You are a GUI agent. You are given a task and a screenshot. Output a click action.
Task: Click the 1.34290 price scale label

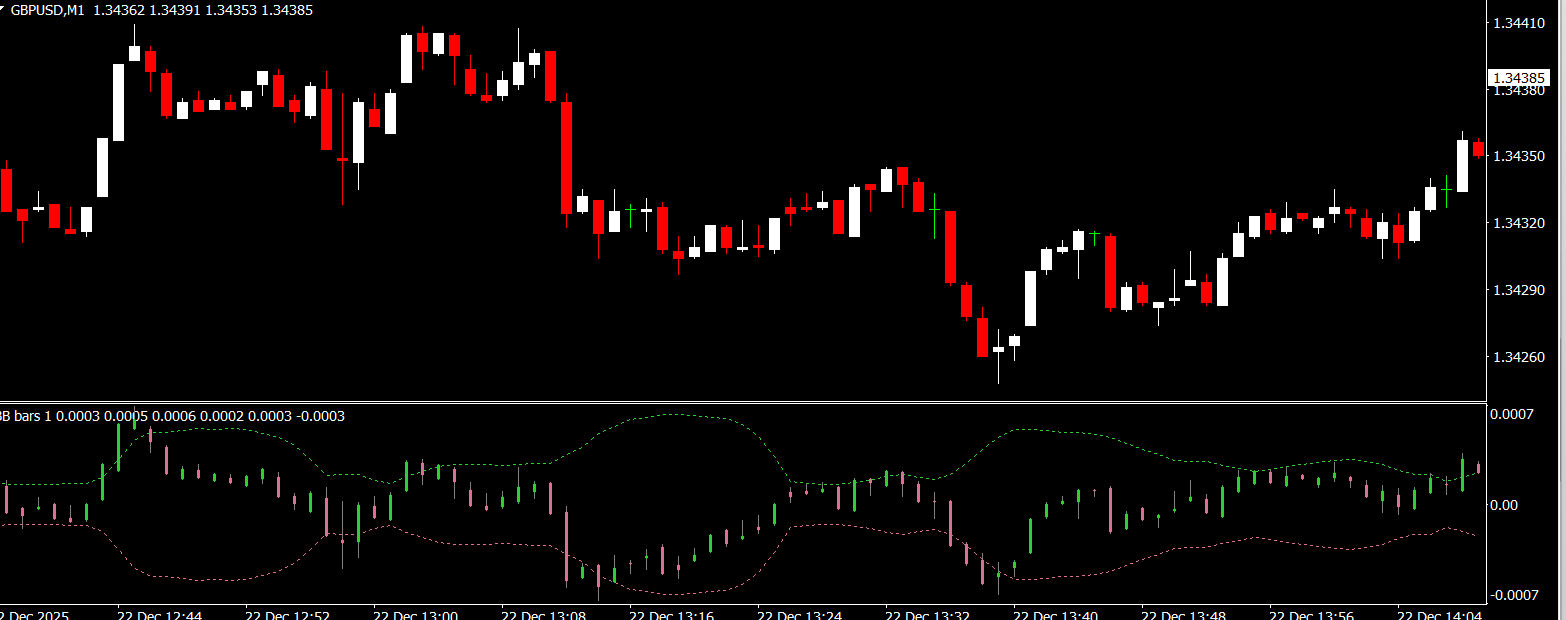click(1519, 290)
